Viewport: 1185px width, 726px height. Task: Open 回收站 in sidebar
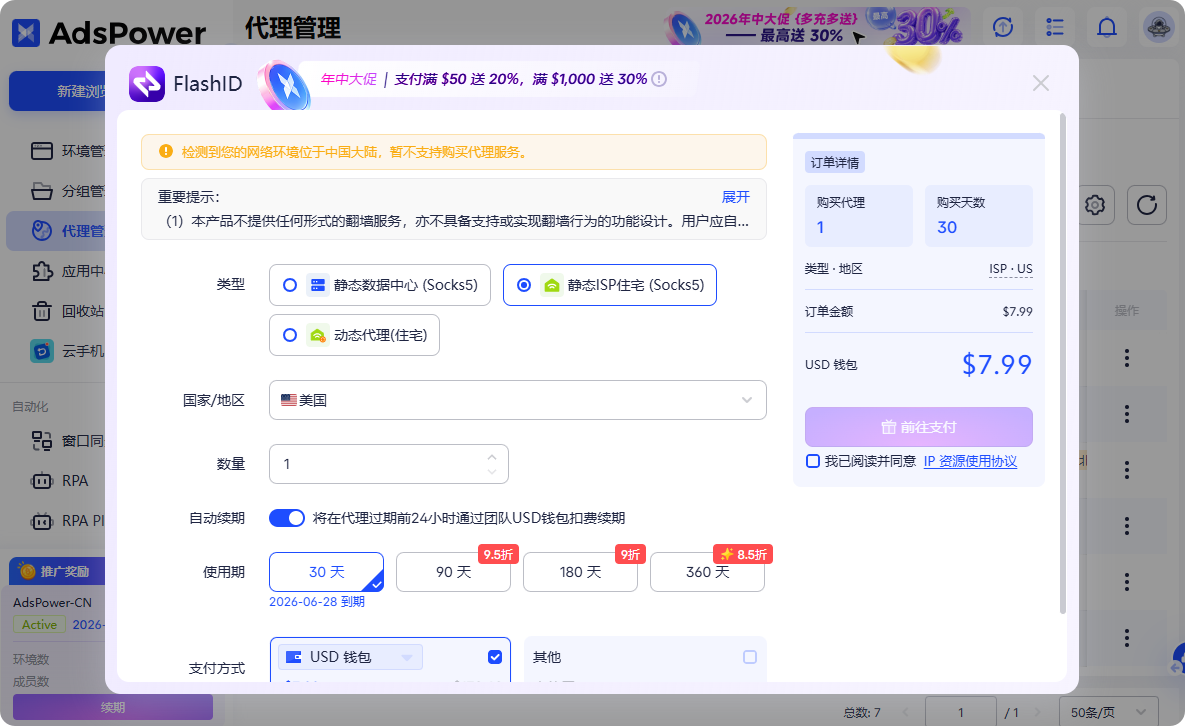(67, 311)
